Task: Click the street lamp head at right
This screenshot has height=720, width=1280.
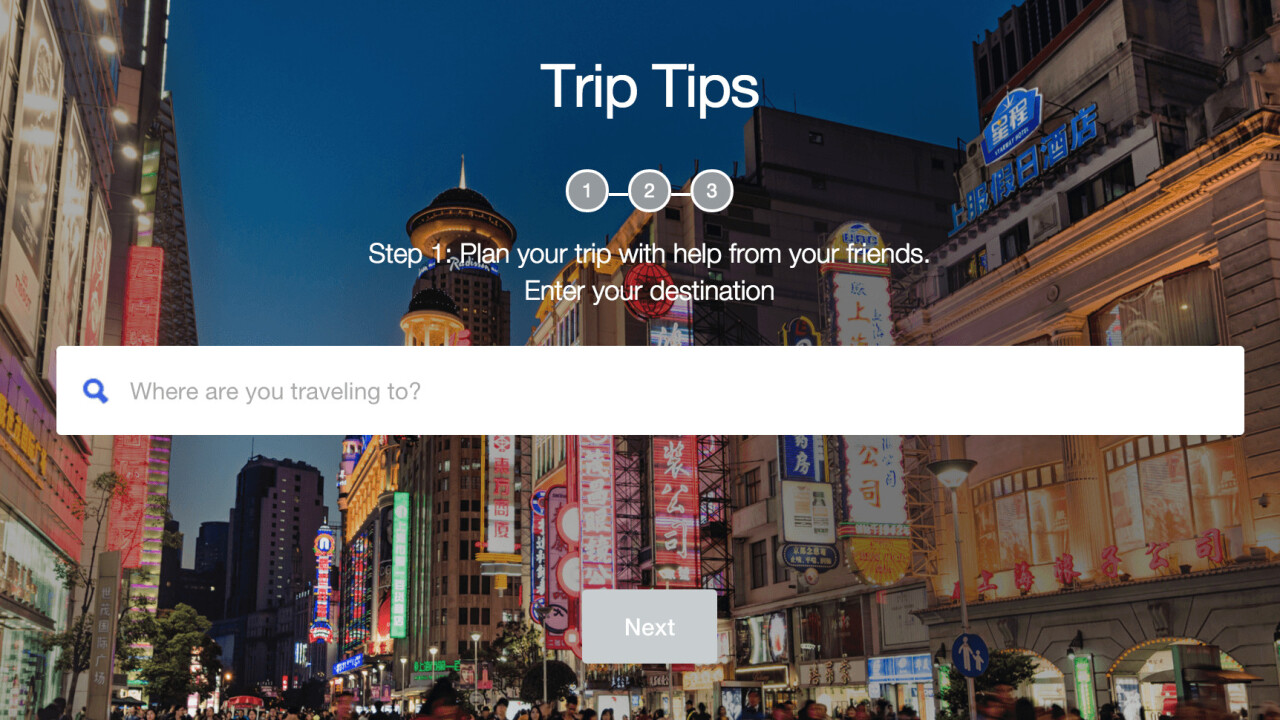Action: point(951,472)
